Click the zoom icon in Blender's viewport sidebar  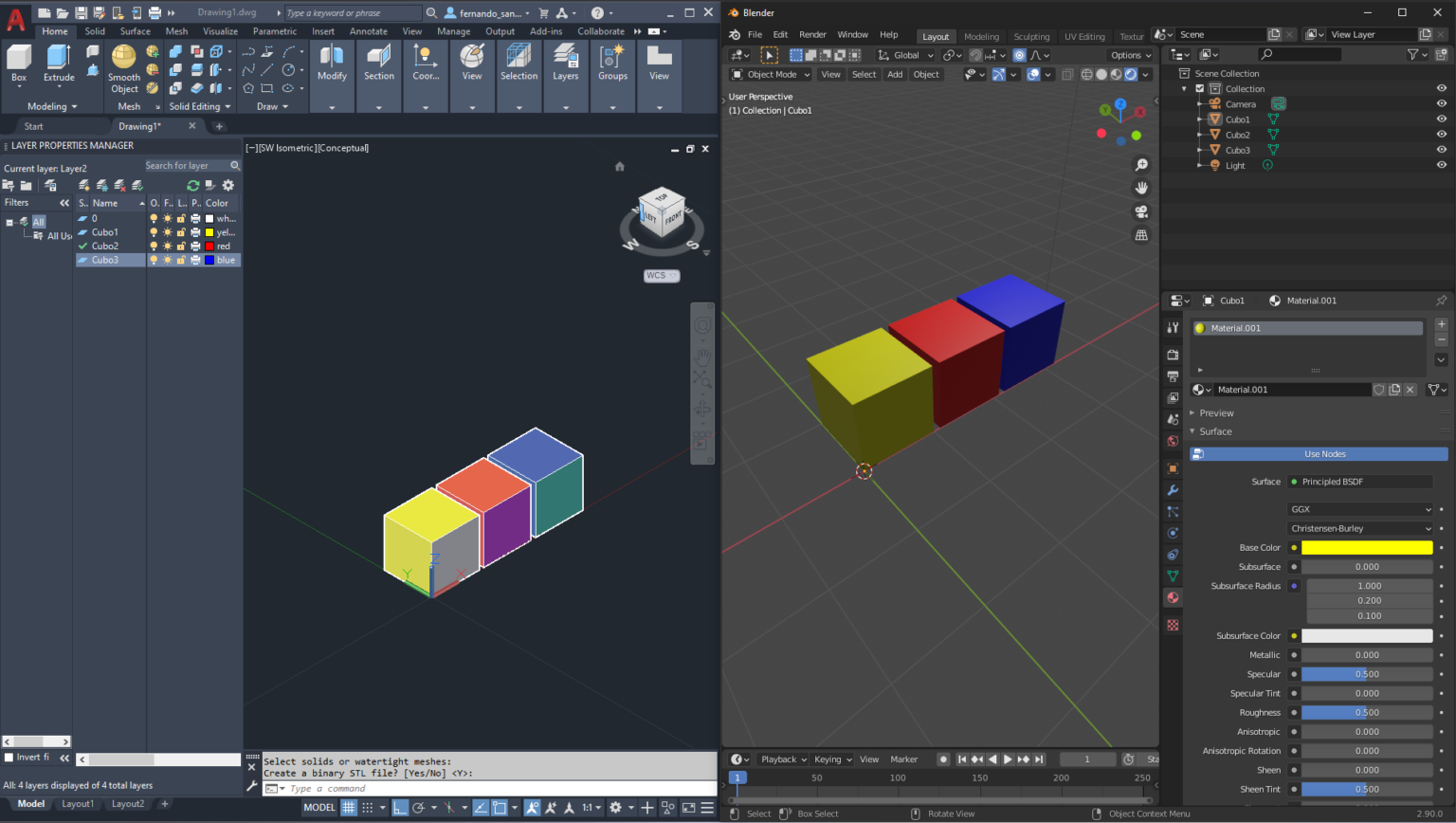pos(1141,163)
